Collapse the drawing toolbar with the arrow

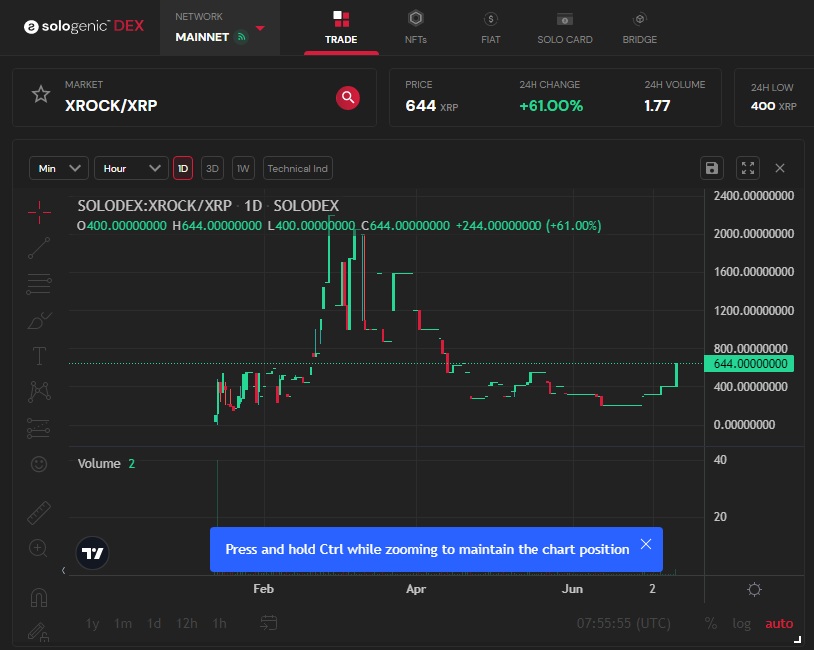63,571
